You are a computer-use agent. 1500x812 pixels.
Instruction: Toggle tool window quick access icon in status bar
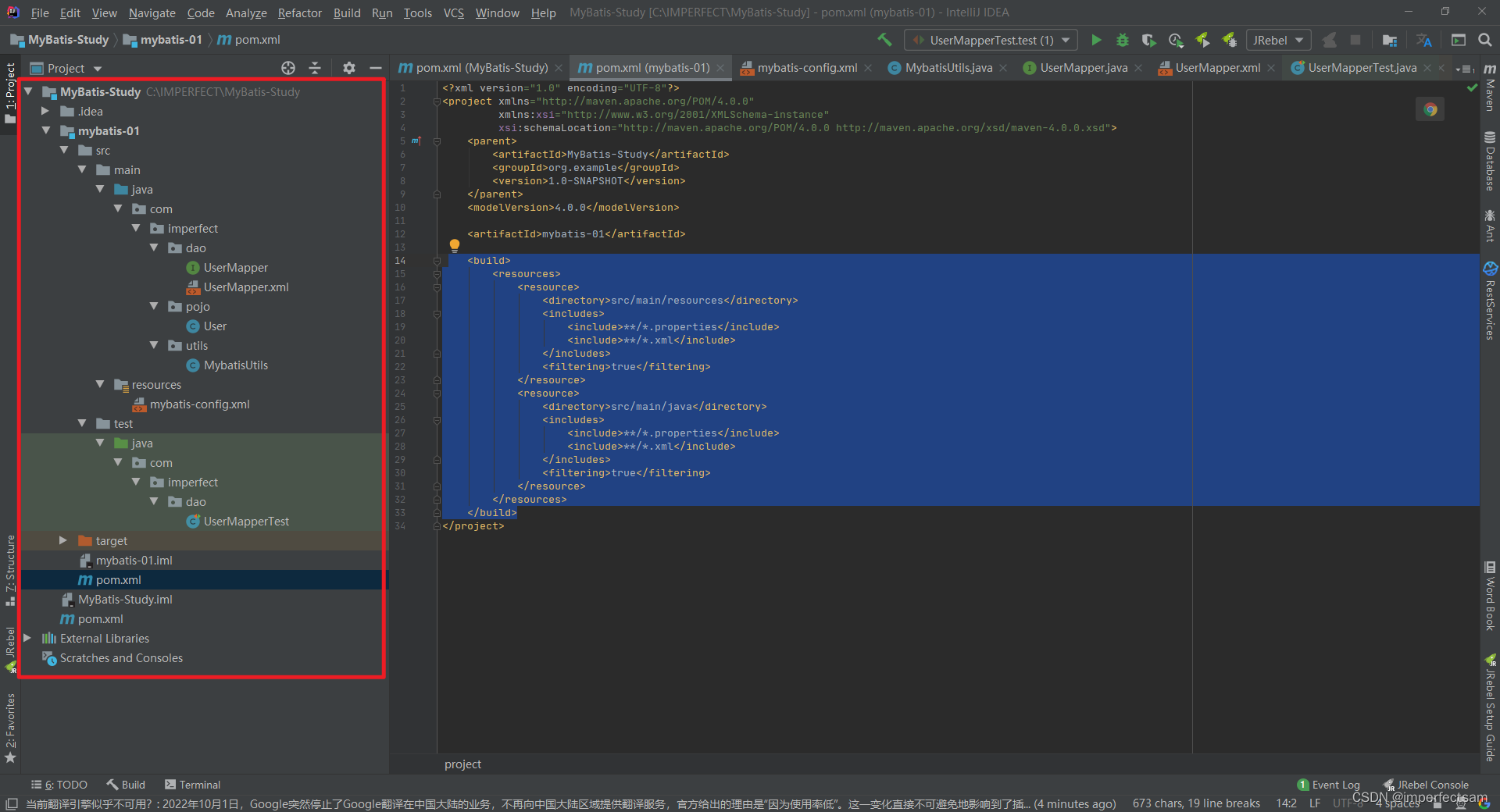click(x=12, y=803)
